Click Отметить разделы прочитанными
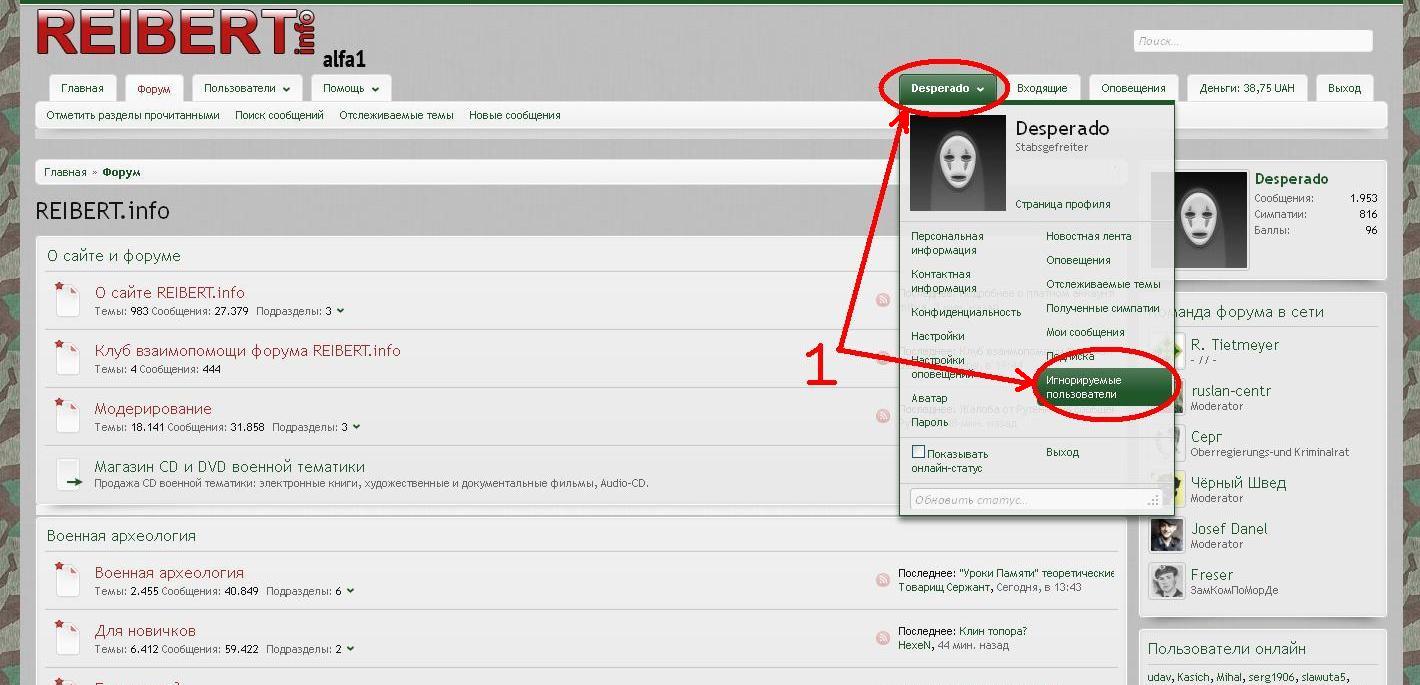Viewport: 1420px width, 685px height. point(132,115)
